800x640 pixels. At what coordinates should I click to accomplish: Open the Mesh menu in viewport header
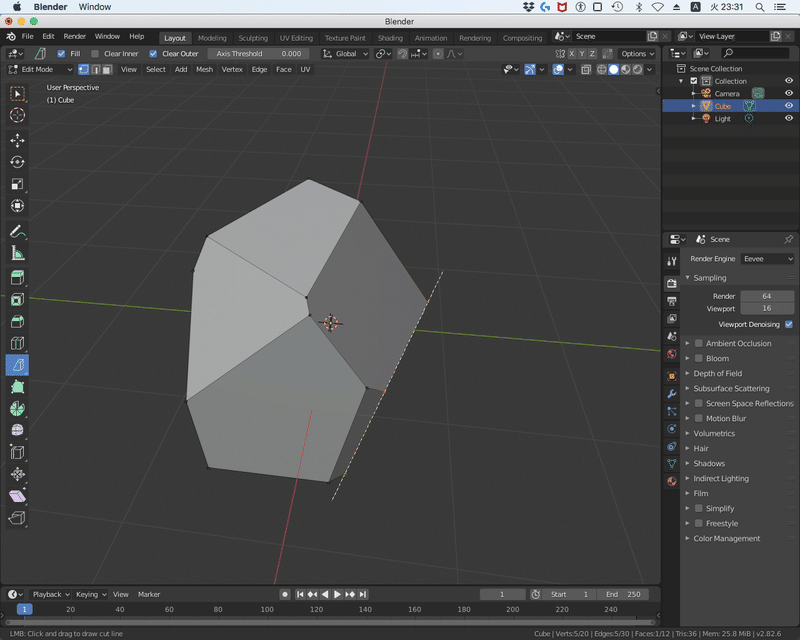[x=204, y=70]
